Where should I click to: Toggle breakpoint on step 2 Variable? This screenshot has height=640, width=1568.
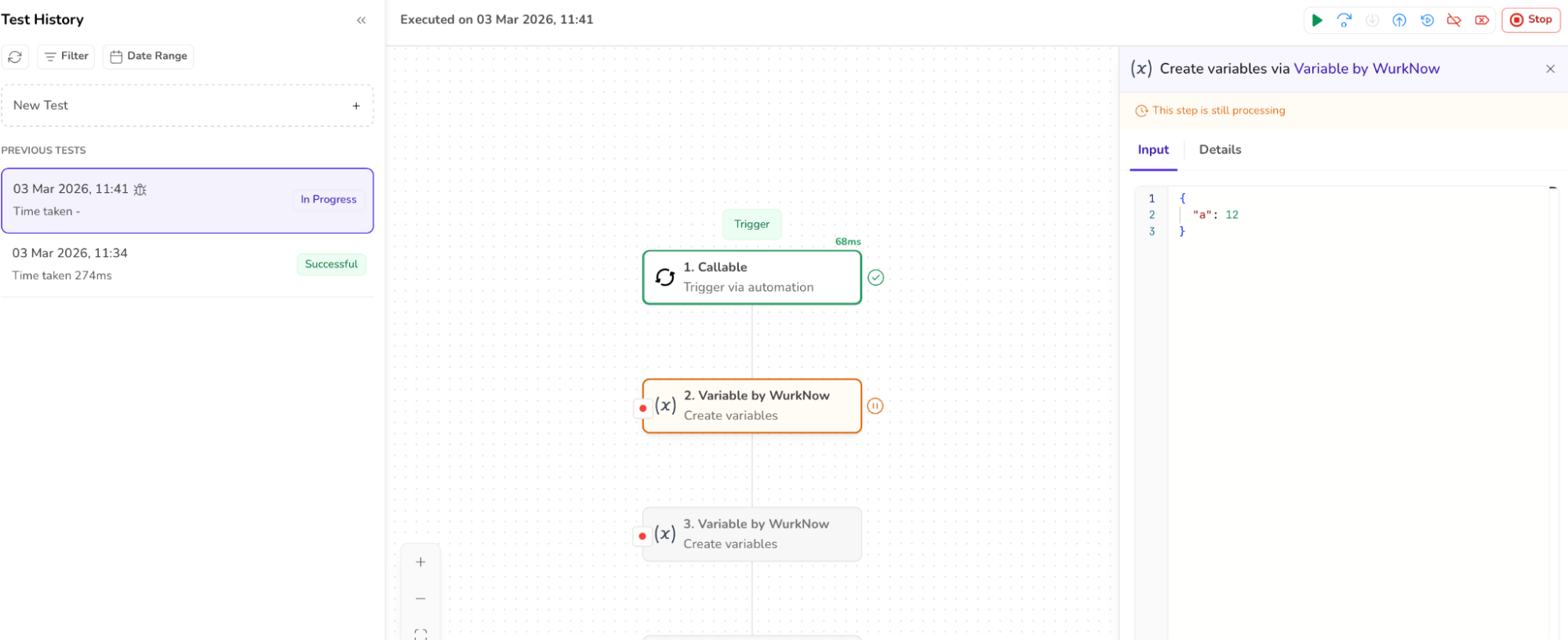(x=642, y=408)
